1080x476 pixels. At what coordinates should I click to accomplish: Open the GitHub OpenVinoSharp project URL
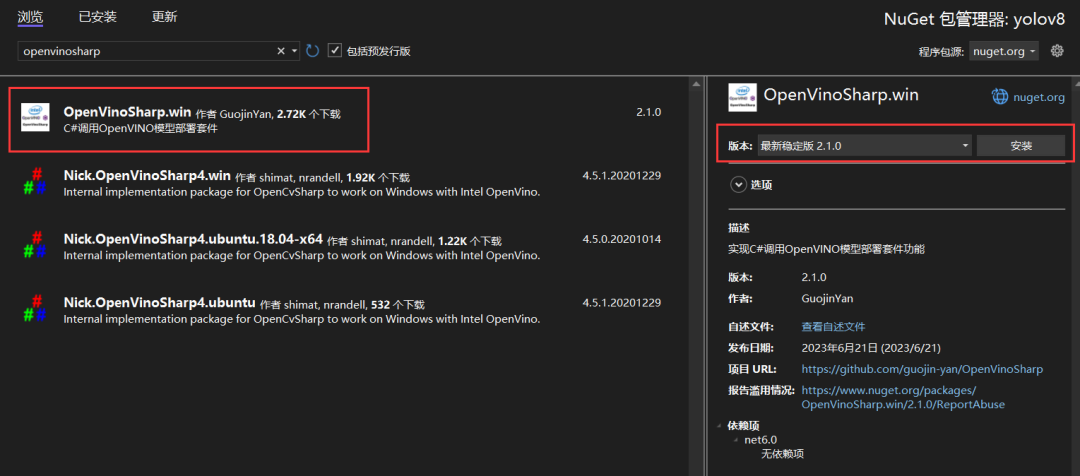point(922,369)
